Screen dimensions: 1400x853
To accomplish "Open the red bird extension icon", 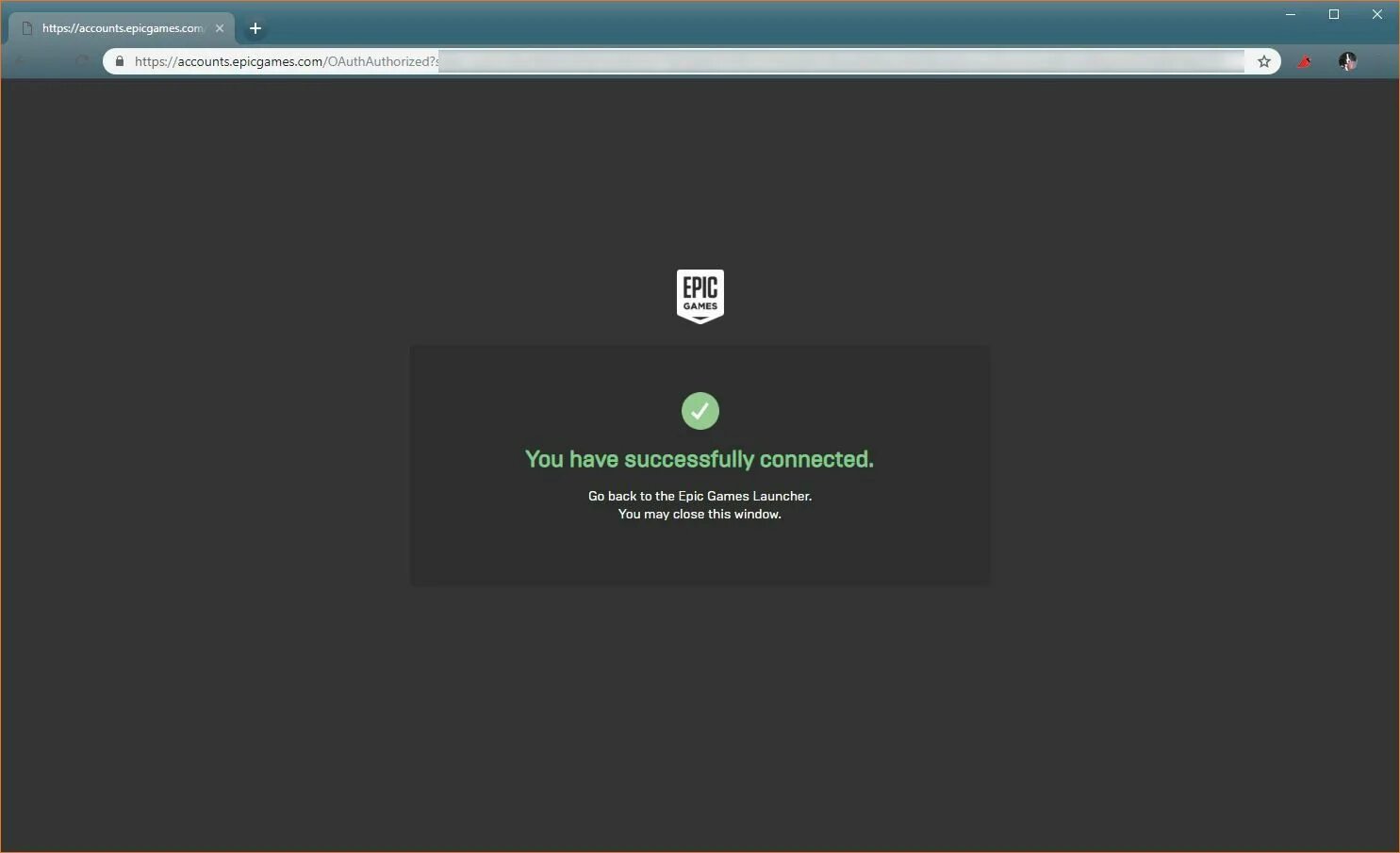I will click(x=1305, y=62).
